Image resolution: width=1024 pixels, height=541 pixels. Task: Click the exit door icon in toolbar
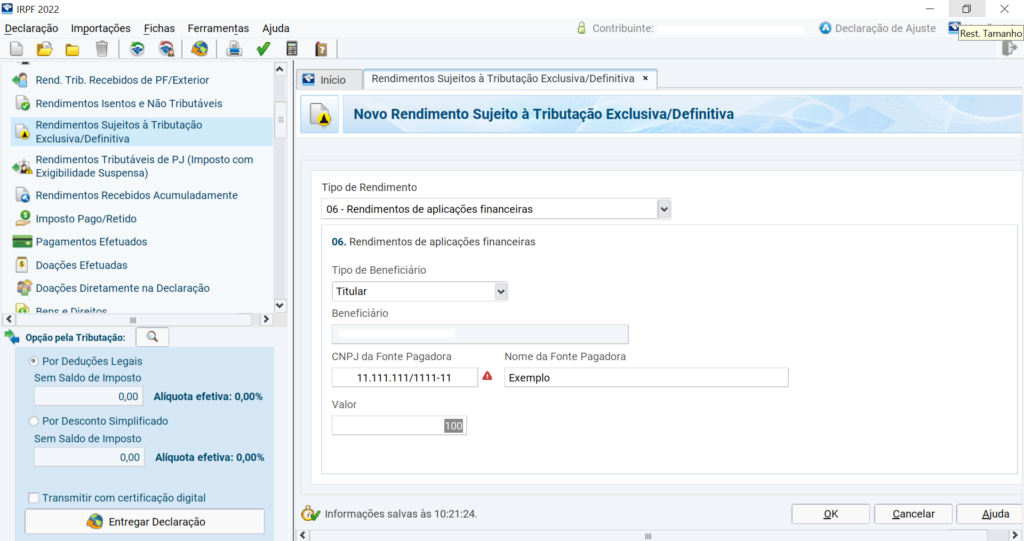[x=1010, y=48]
